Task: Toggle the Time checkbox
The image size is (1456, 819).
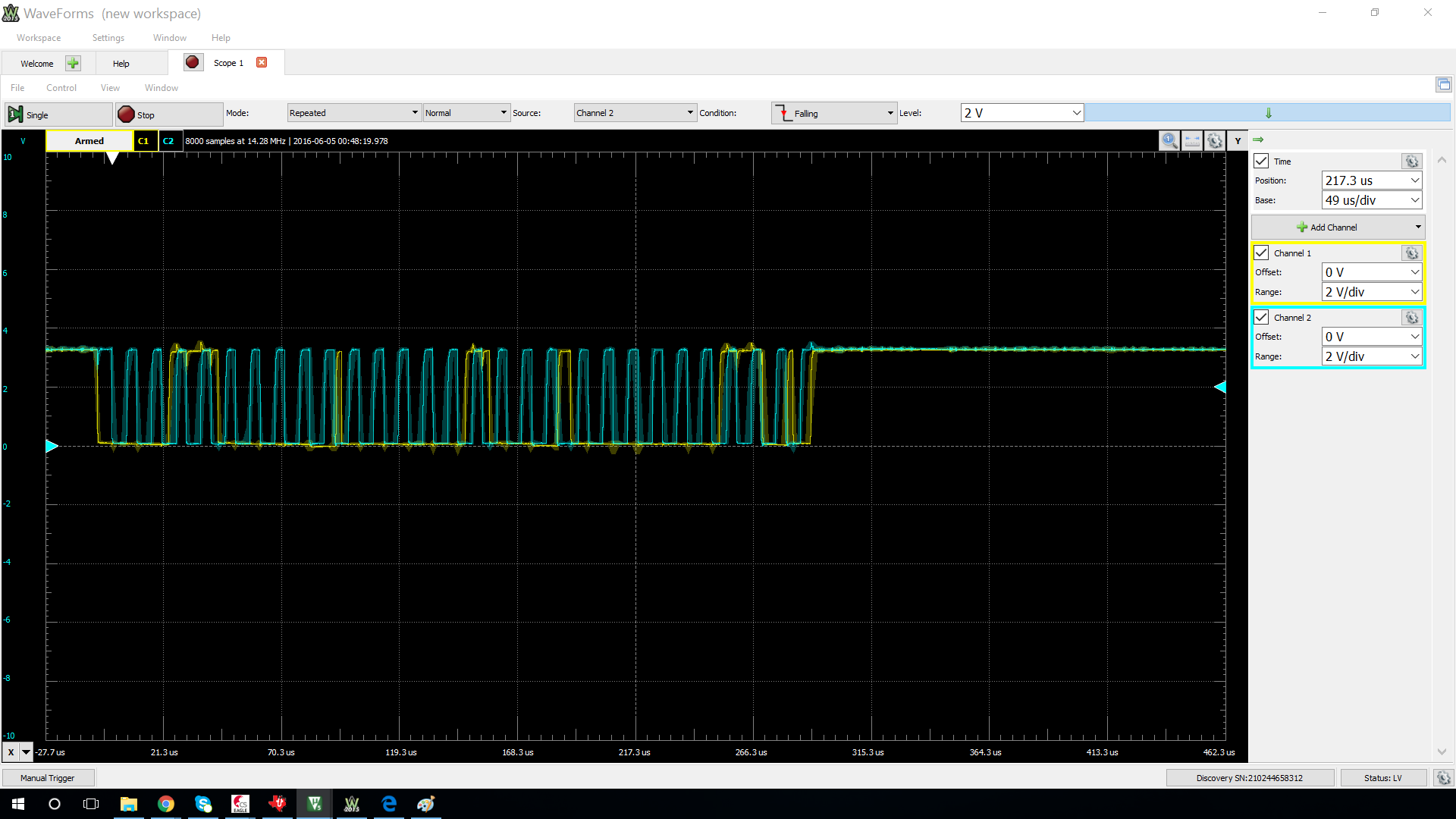Action: [1261, 162]
